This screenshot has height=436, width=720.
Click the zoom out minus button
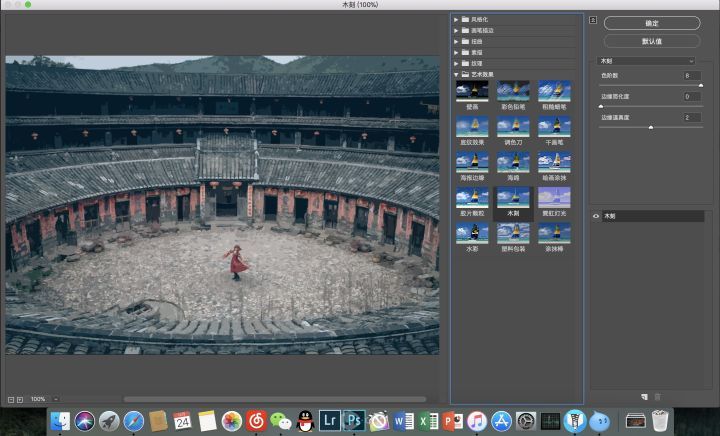pos(10,399)
